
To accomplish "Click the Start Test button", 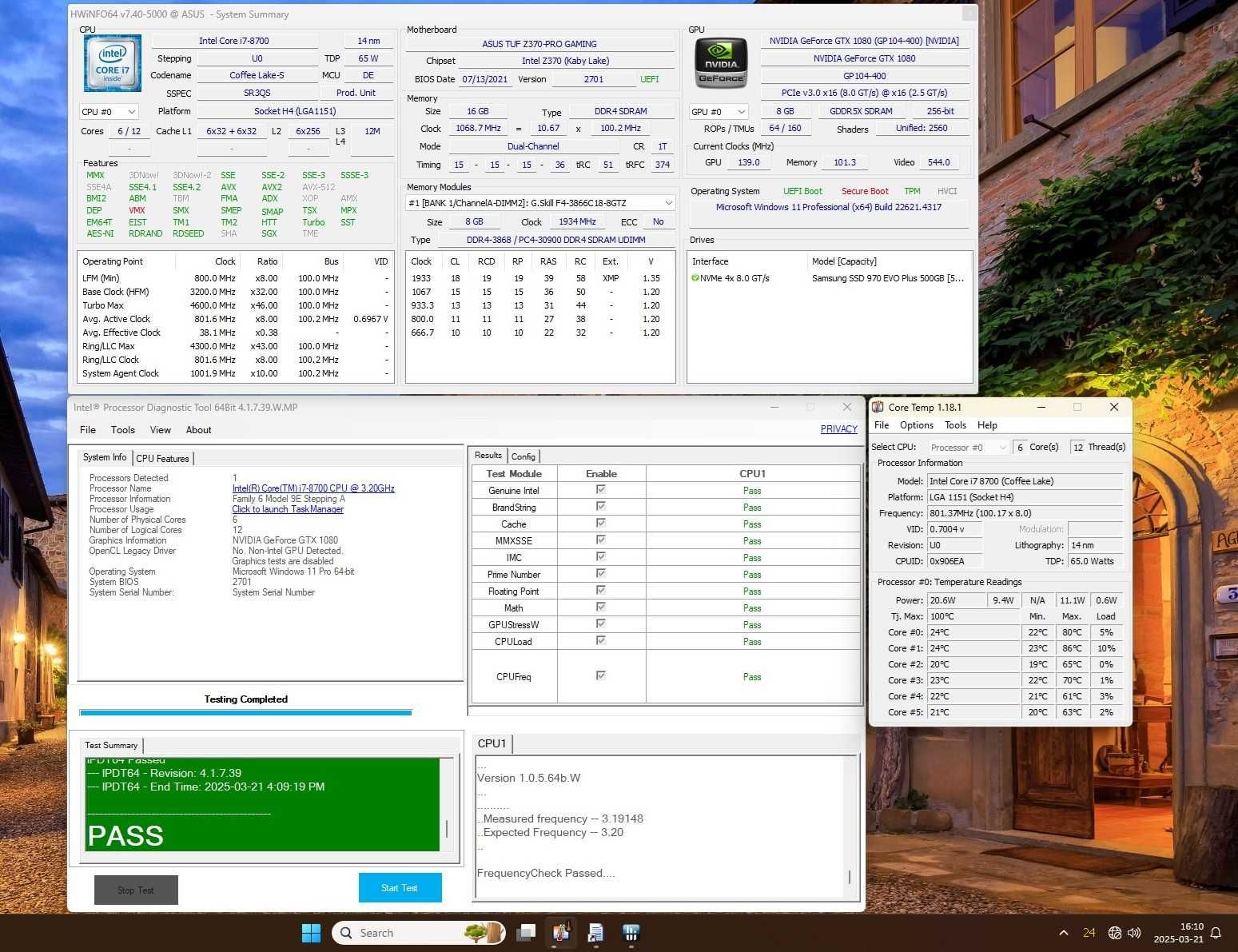I will [x=400, y=888].
